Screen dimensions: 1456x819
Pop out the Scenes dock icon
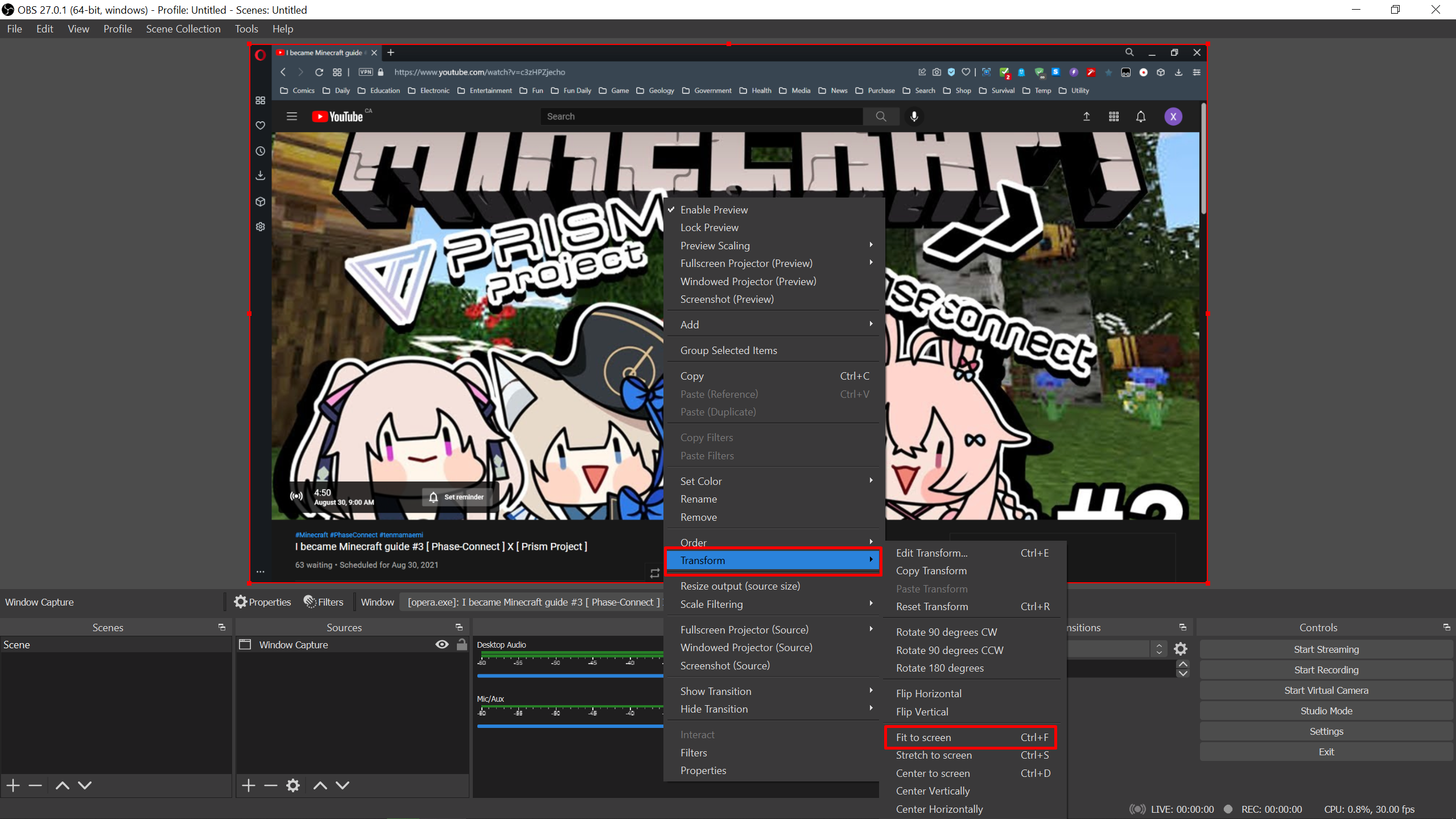pos(222,627)
